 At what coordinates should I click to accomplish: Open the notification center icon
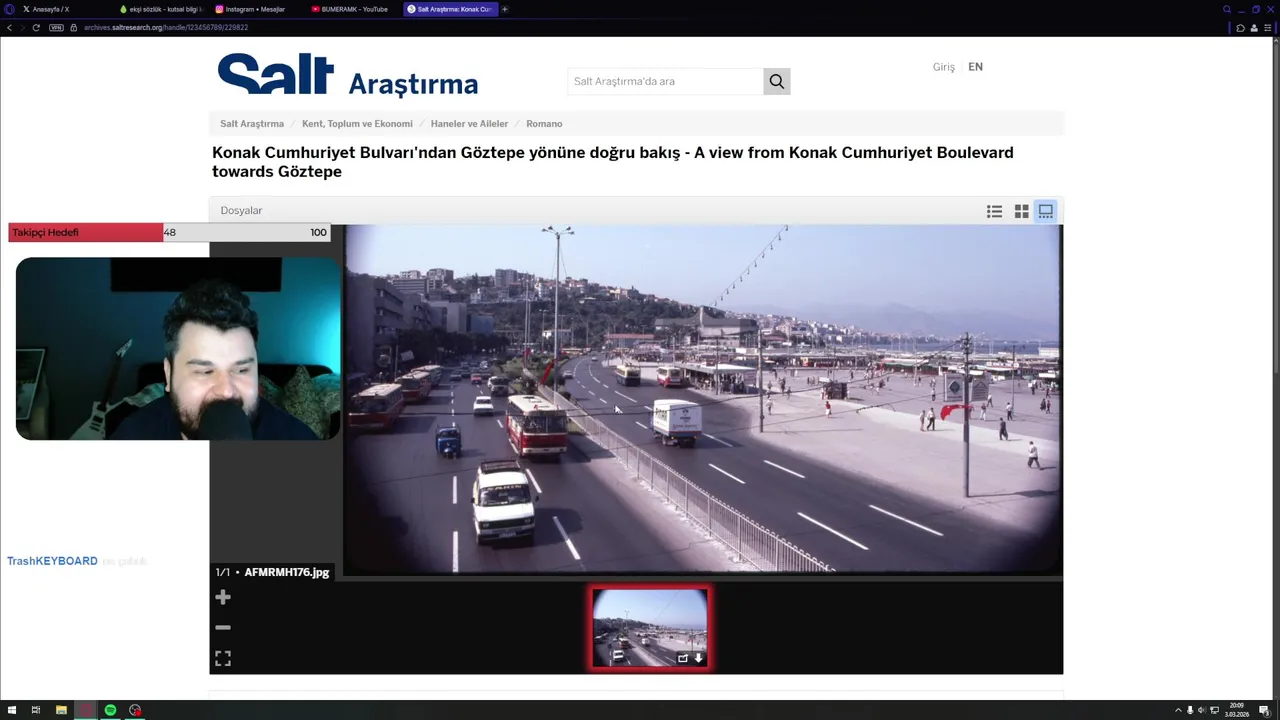tap(1264, 710)
